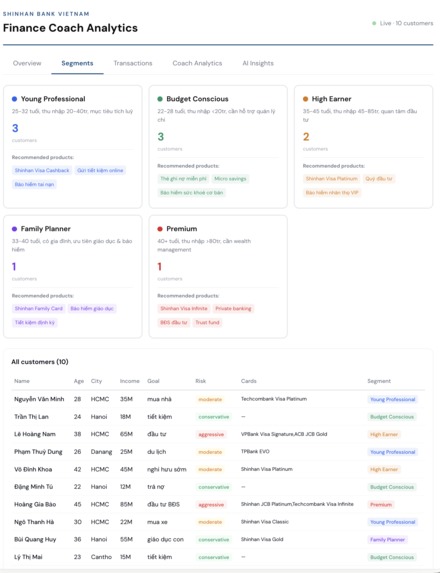Select customer Bùi Quang Huy
The height and width of the screenshot is (573, 440).
pos(35,539)
